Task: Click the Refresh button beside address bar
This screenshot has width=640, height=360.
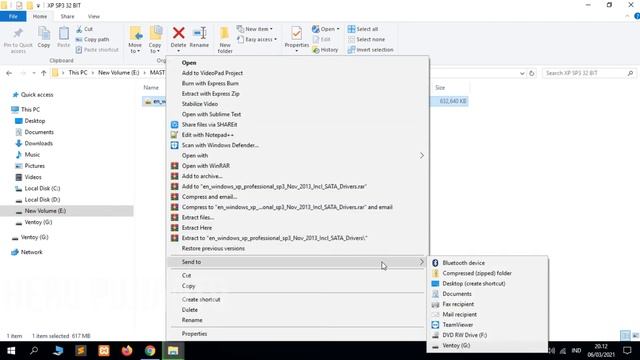Action: [x=532, y=73]
